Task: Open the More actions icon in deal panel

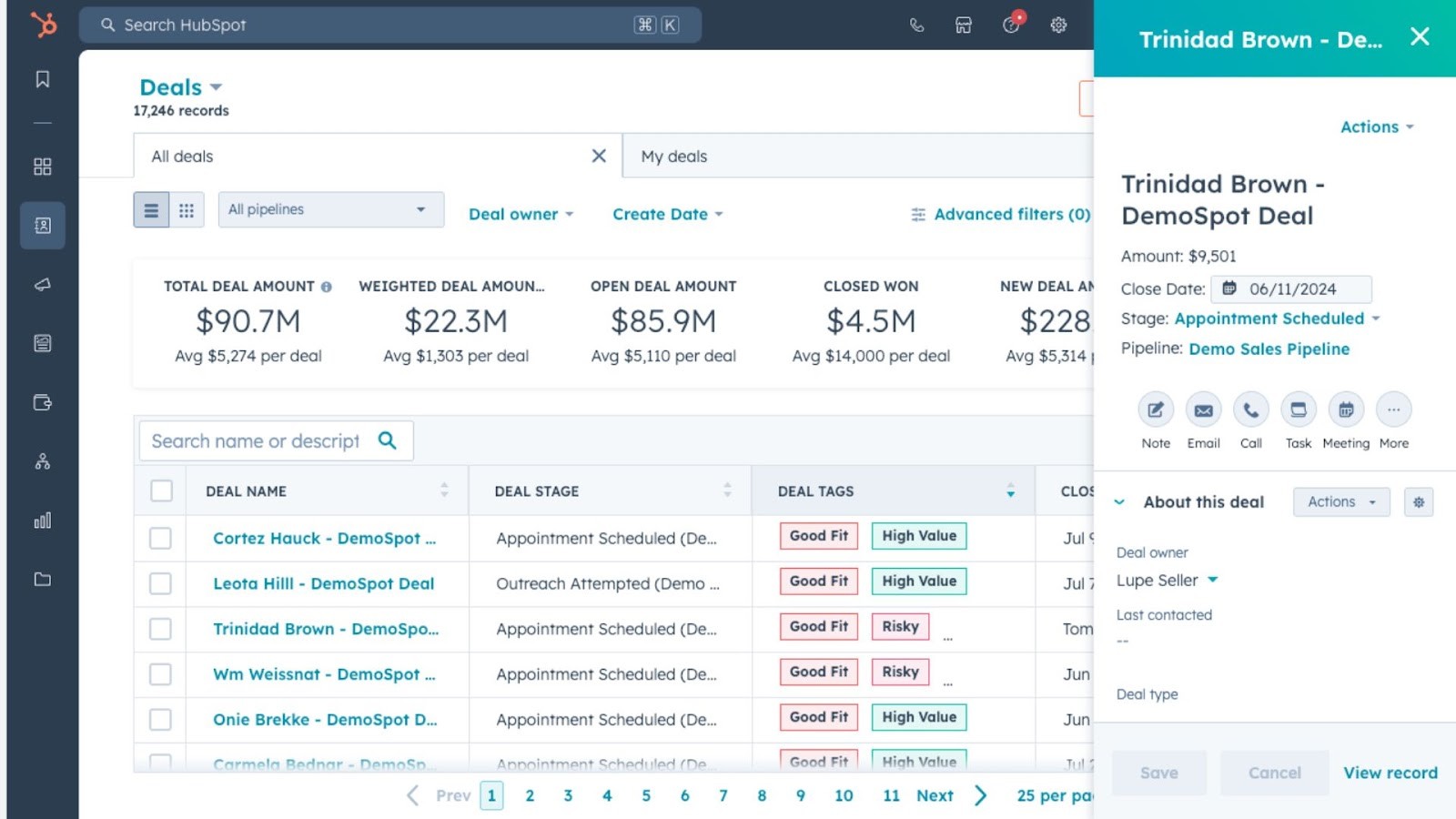Action: tap(1393, 410)
